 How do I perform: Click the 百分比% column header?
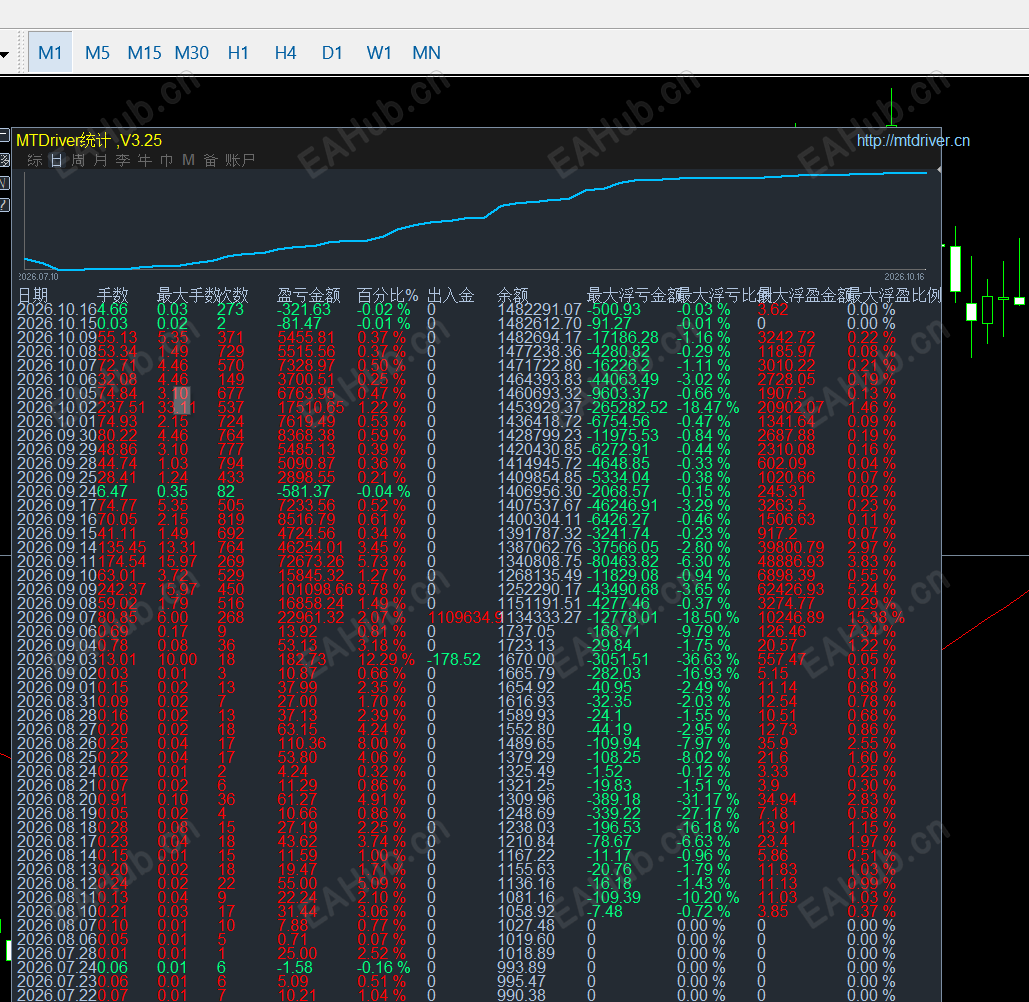[387, 295]
